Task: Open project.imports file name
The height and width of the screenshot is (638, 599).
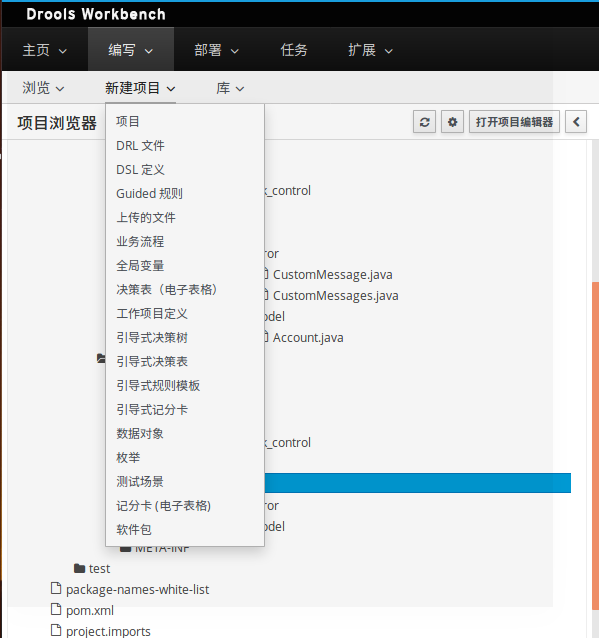Action: (108, 631)
